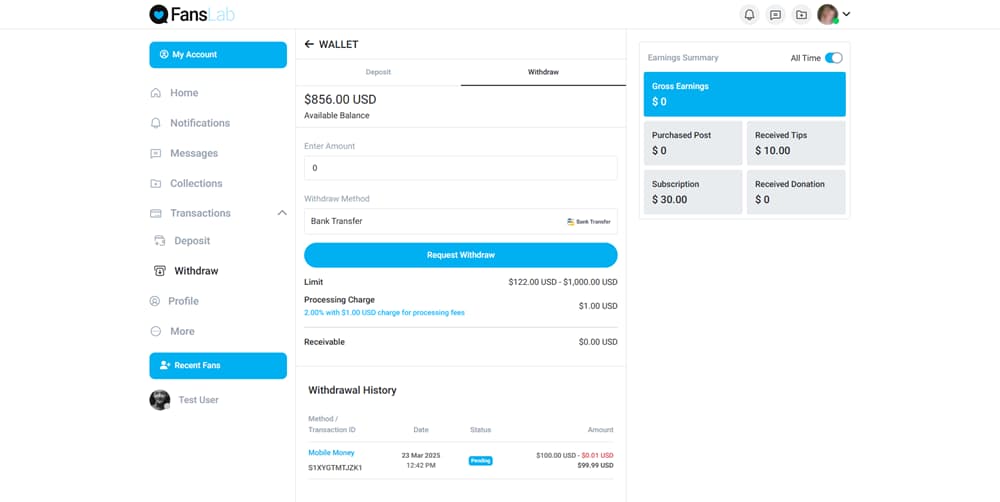Open the notifications bell in the header

(749, 15)
